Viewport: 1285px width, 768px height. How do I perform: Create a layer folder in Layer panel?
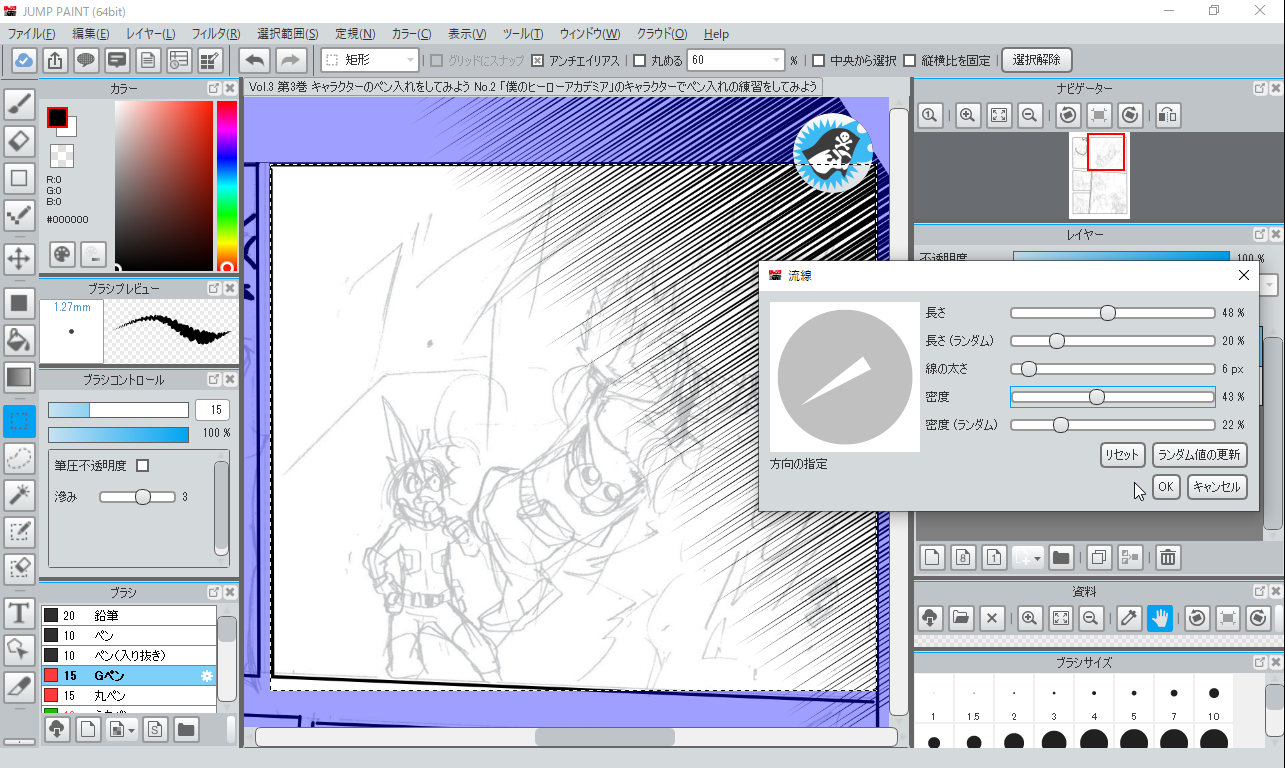coord(1061,557)
